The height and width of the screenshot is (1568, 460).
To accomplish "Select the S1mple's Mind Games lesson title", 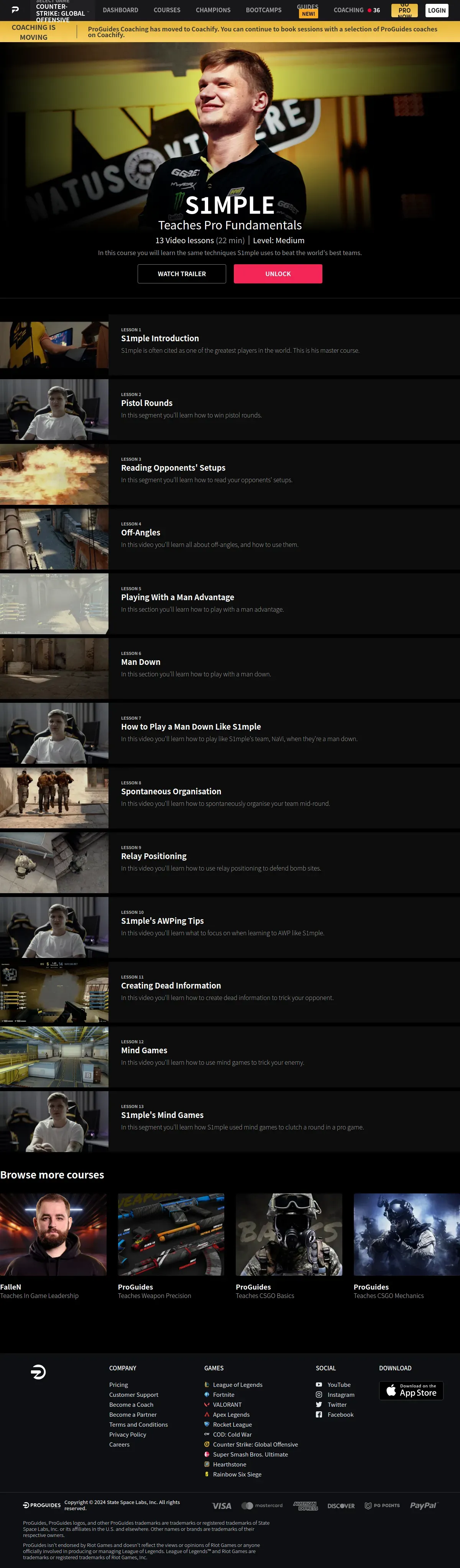I will pyautogui.click(x=162, y=1115).
